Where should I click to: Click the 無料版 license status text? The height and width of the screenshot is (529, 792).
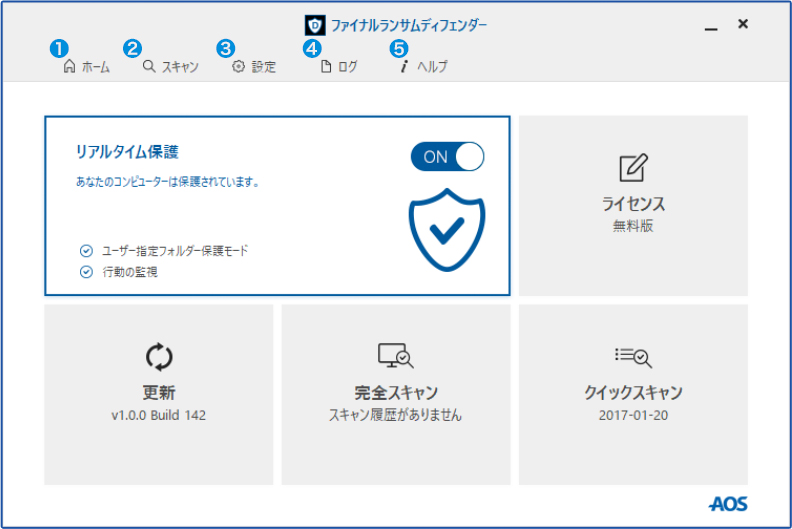point(633,226)
